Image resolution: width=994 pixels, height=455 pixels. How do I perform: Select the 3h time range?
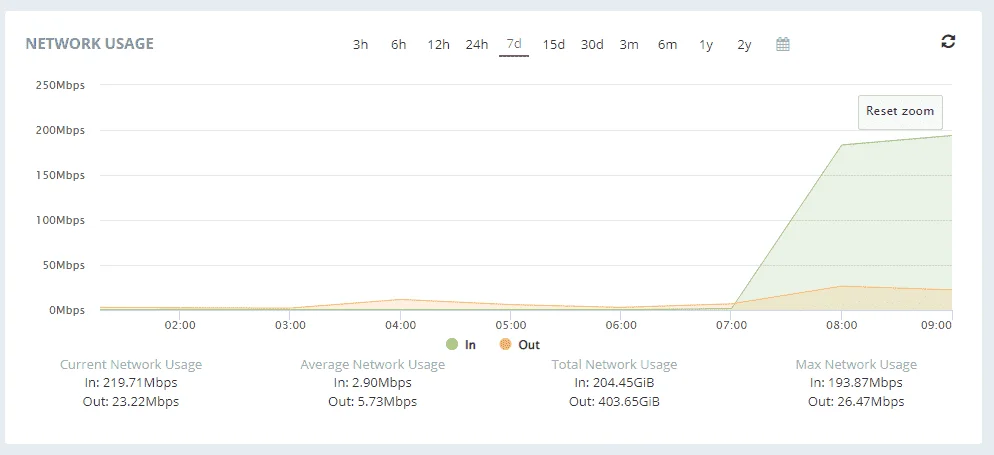[360, 44]
